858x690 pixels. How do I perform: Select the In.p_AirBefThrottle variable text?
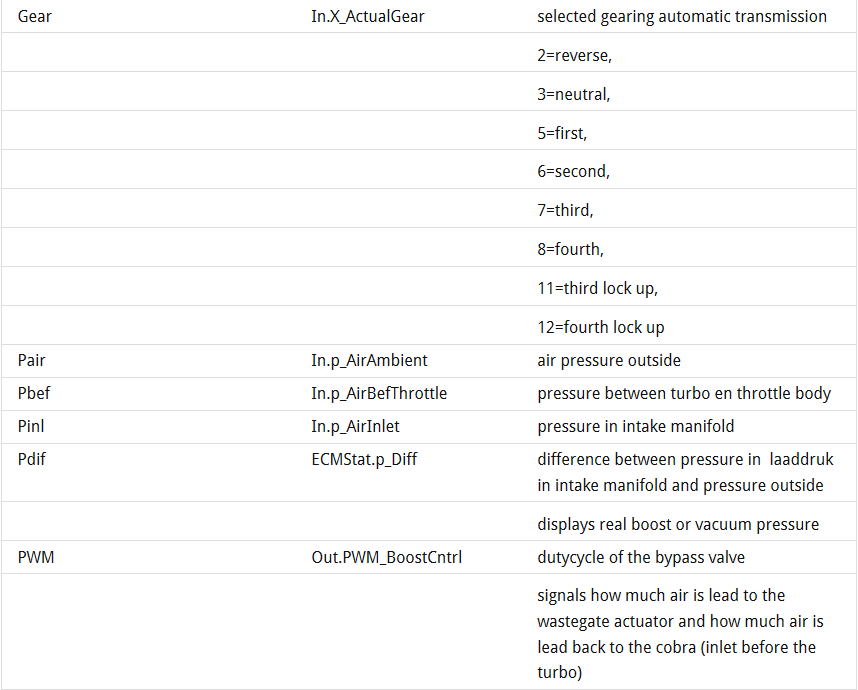pos(378,393)
